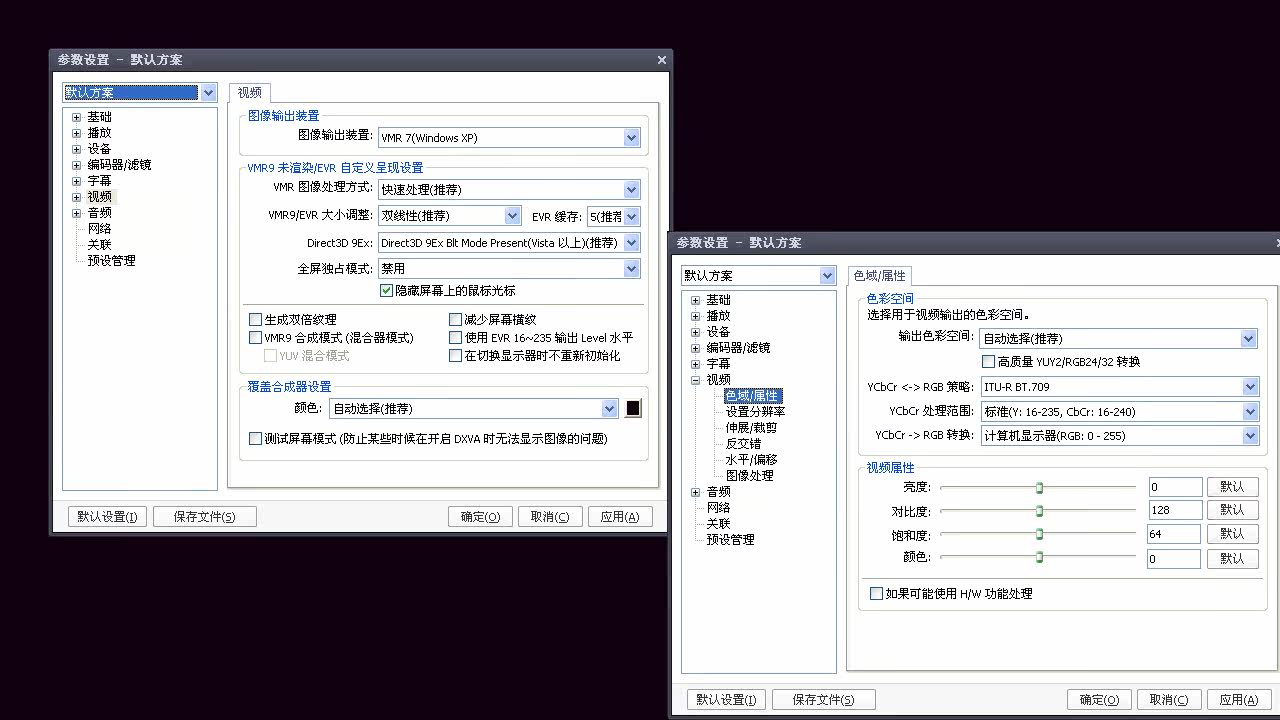Toggle 如果可能使用 H/W 功能处理 checkbox
This screenshot has width=1280, height=720.
pos(877,594)
